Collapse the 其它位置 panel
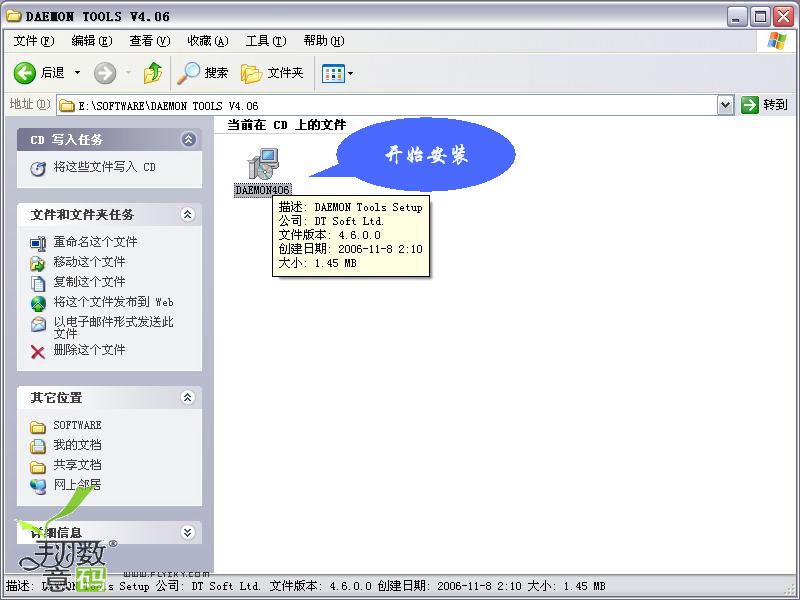The height and width of the screenshot is (600, 800). [x=188, y=397]
